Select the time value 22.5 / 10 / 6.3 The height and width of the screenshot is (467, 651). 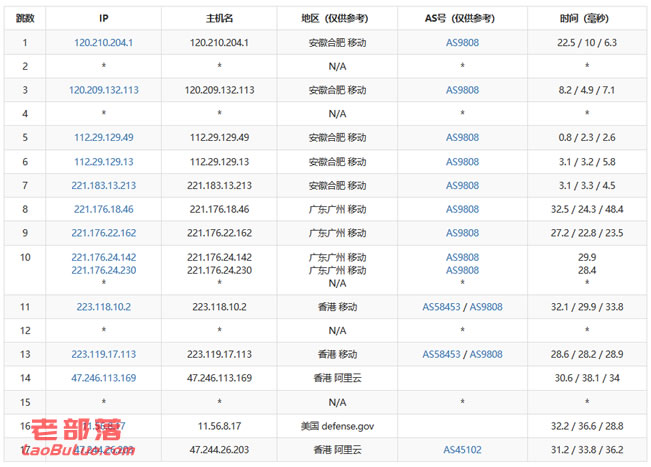click(x=587, y=42)
